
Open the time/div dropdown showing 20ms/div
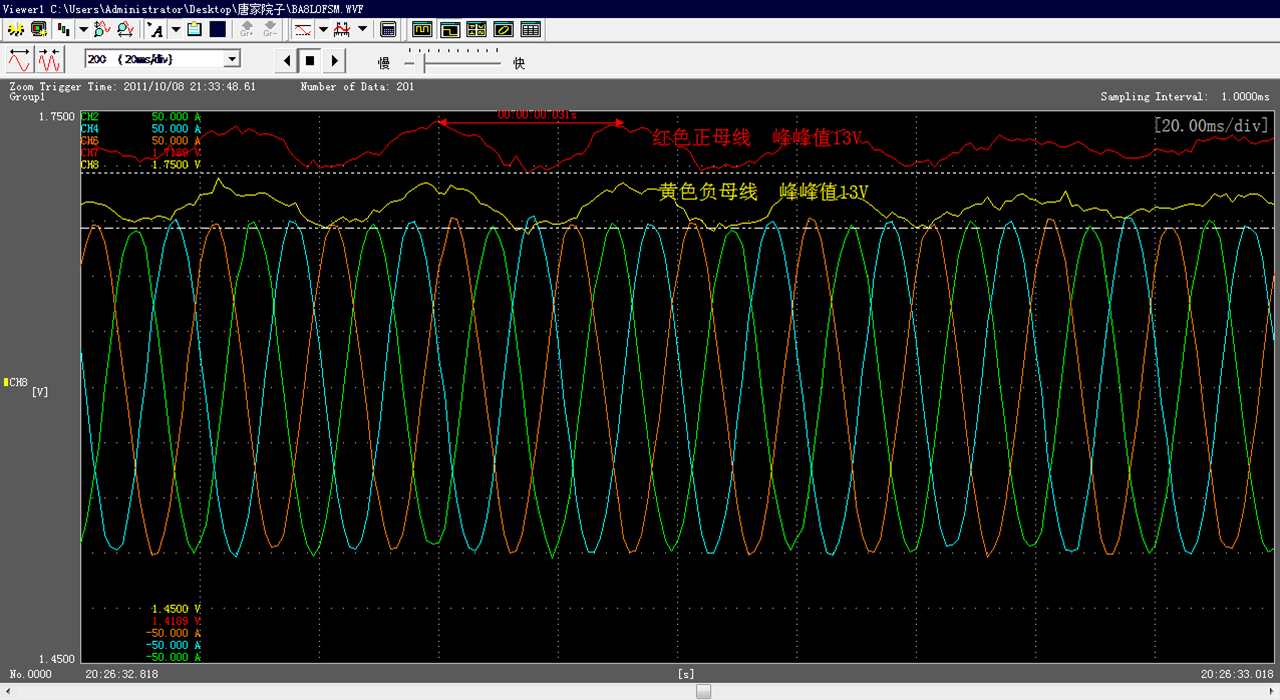232,60
